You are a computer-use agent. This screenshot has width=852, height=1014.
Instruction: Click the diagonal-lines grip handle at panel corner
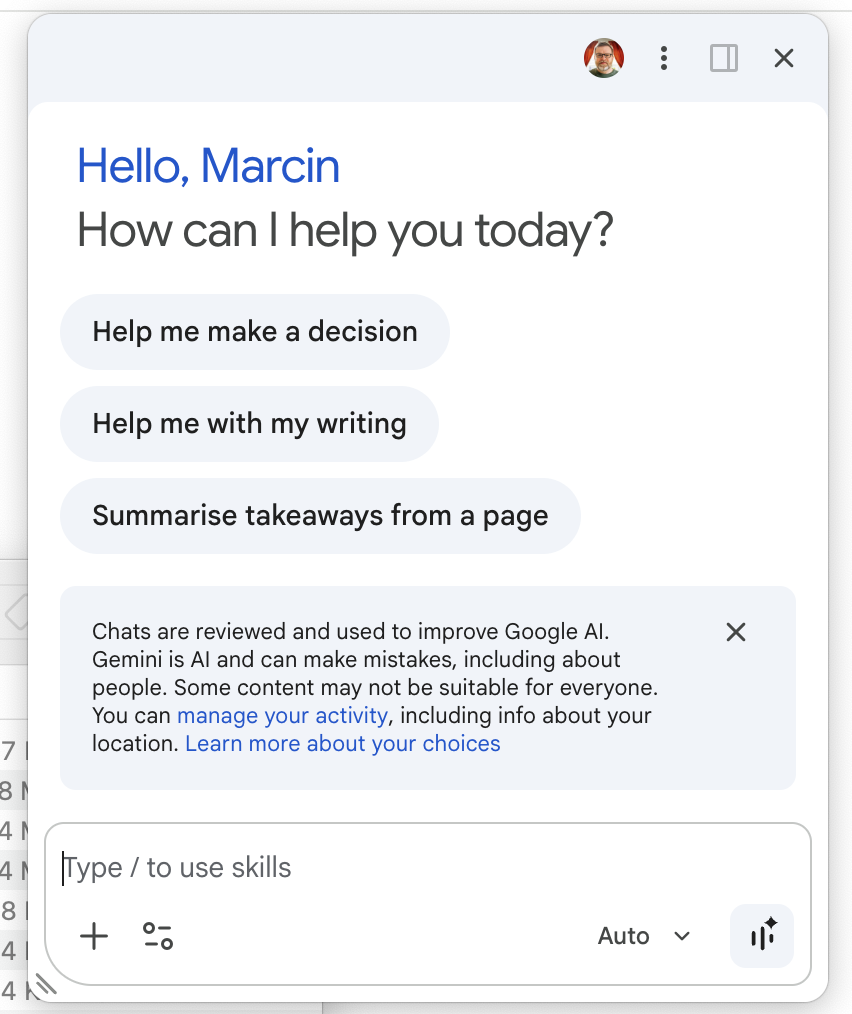pyautogui.click(x=45, y=984)
